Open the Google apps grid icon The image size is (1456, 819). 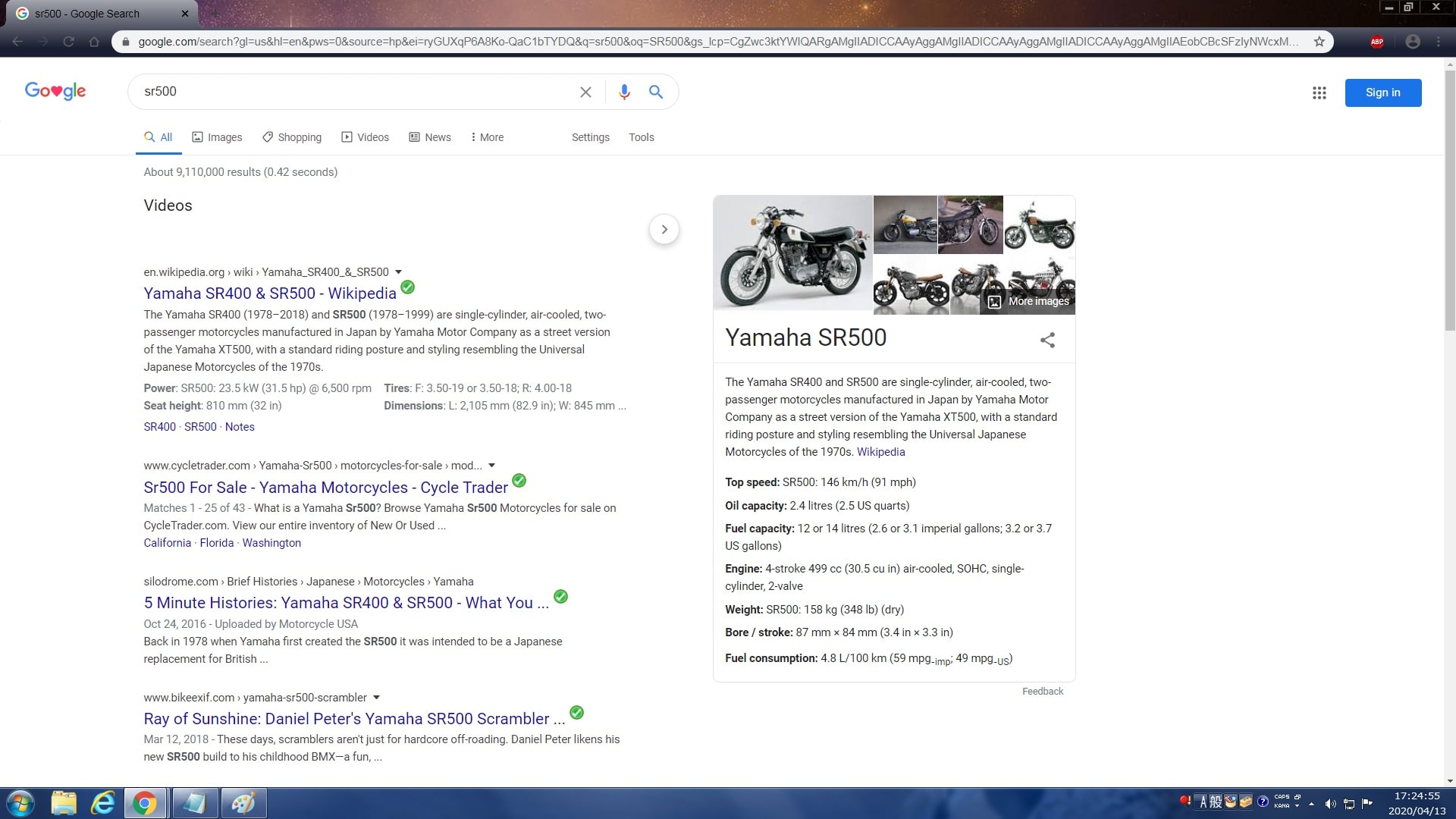1319,93
